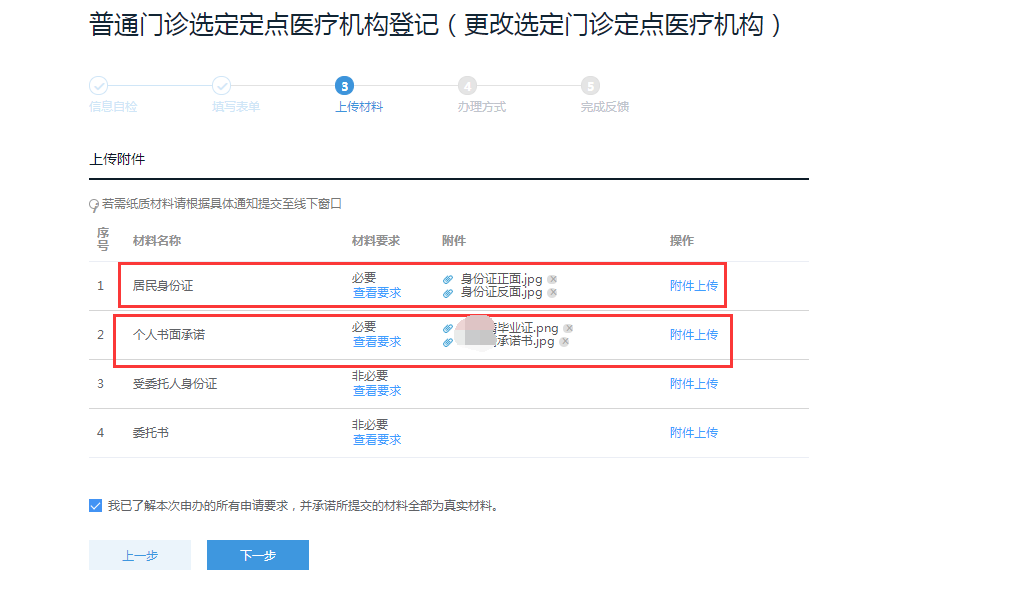1022x589 pixels.
Task: Click the 材料名称 column header
Action: (156, 240)
